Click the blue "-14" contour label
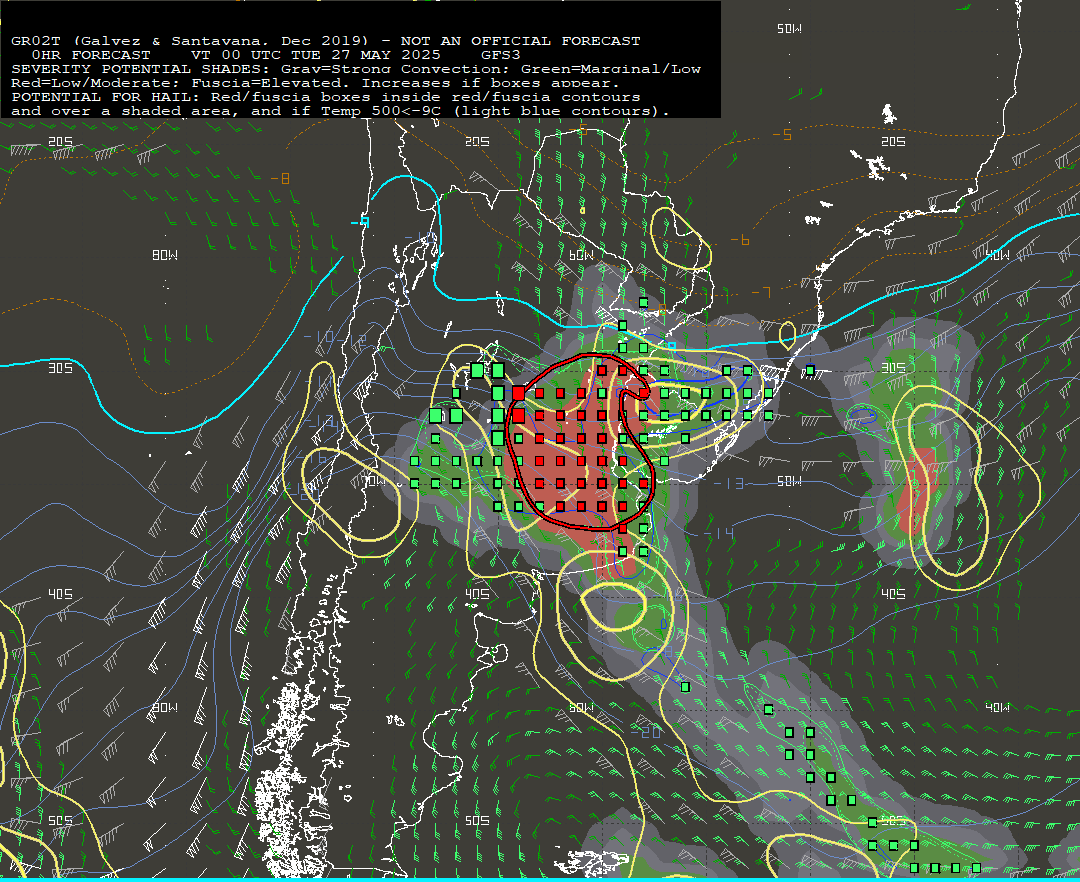 718,533
